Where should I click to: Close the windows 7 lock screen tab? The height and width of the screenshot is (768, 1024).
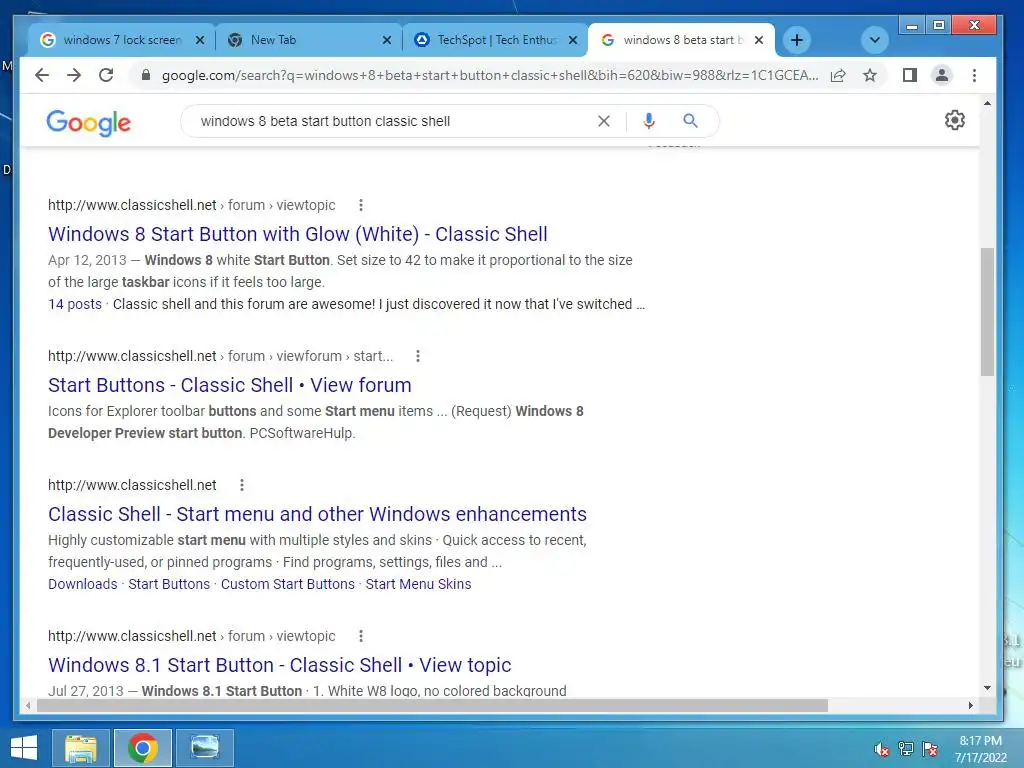click(200, 40)
